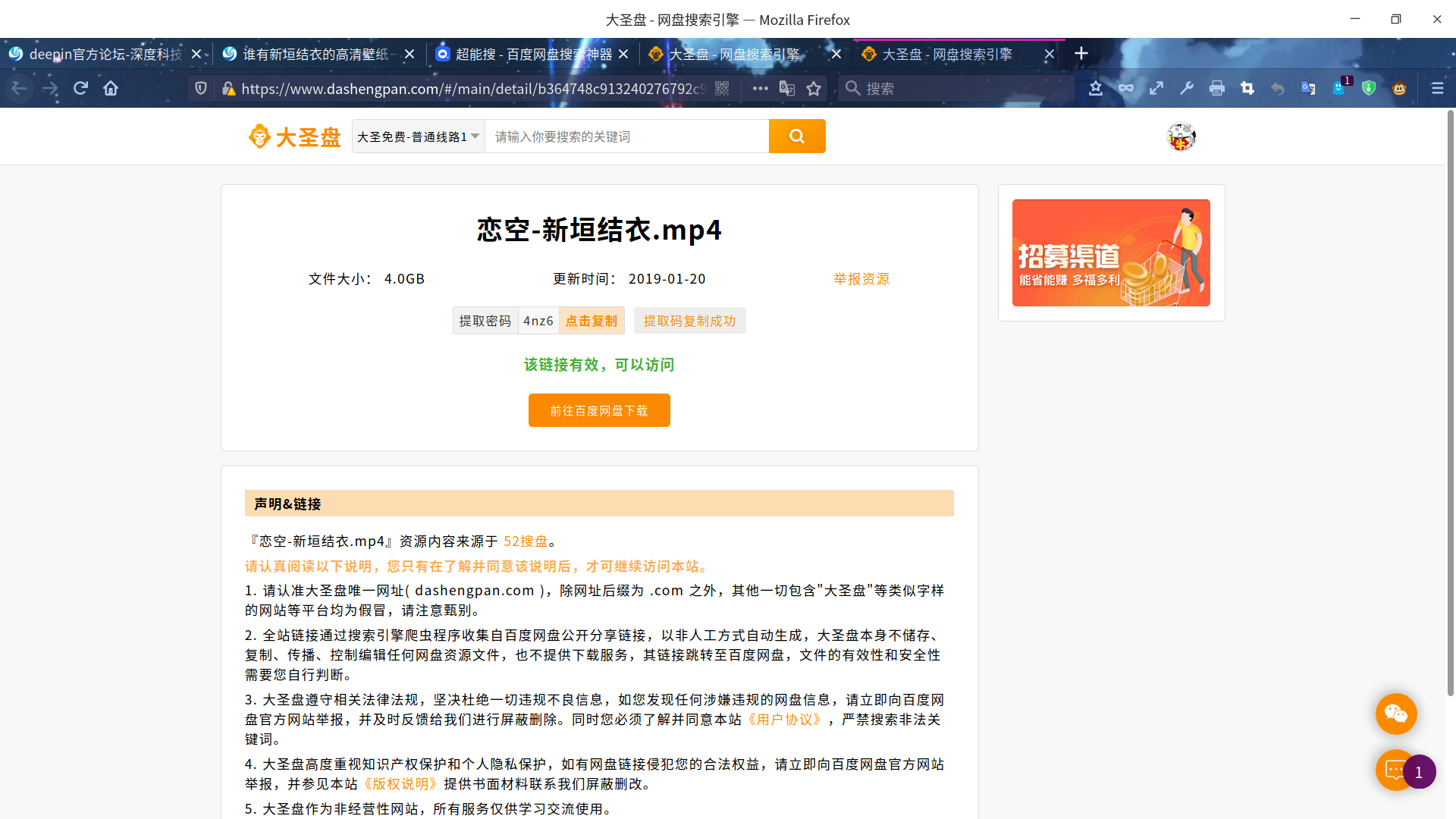Bookmark this page with the star icon
The image size is (1456, 819).
click(814, 89)
